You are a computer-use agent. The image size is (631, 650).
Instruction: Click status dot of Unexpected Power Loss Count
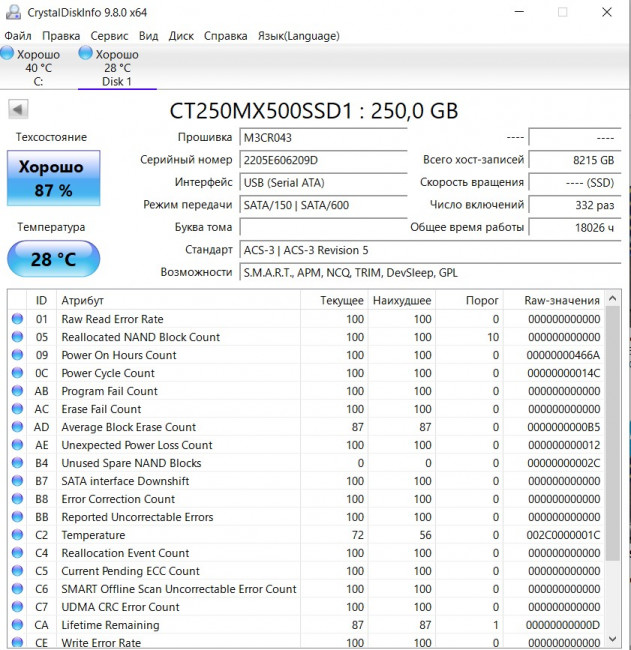tap(17, 445)
